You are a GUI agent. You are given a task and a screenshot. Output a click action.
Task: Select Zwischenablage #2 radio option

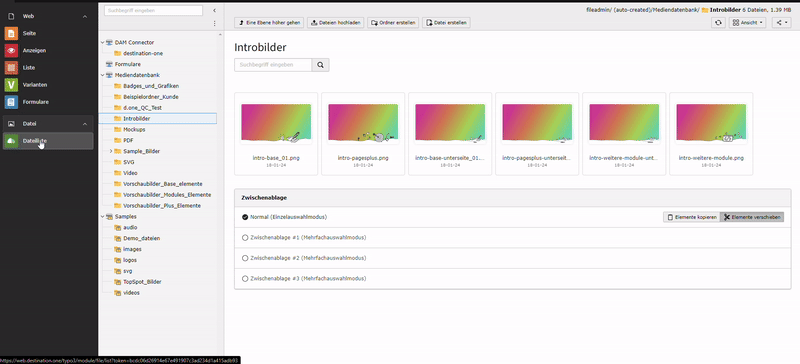(x=245, y=258)
